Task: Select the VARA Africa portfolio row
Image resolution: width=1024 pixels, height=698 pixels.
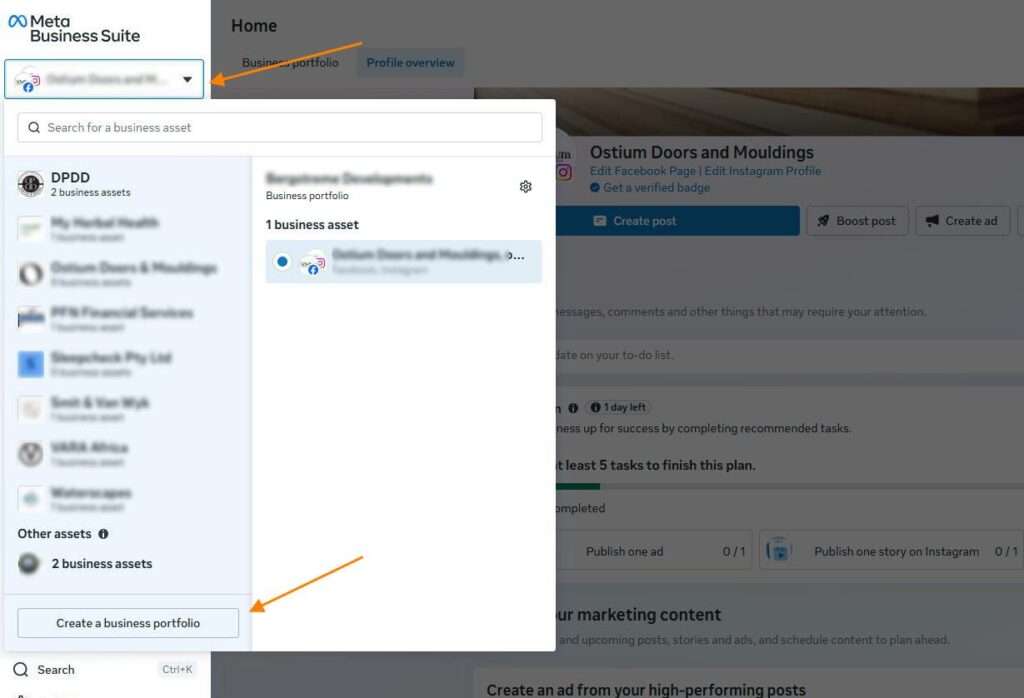Action: coord(128,454)
